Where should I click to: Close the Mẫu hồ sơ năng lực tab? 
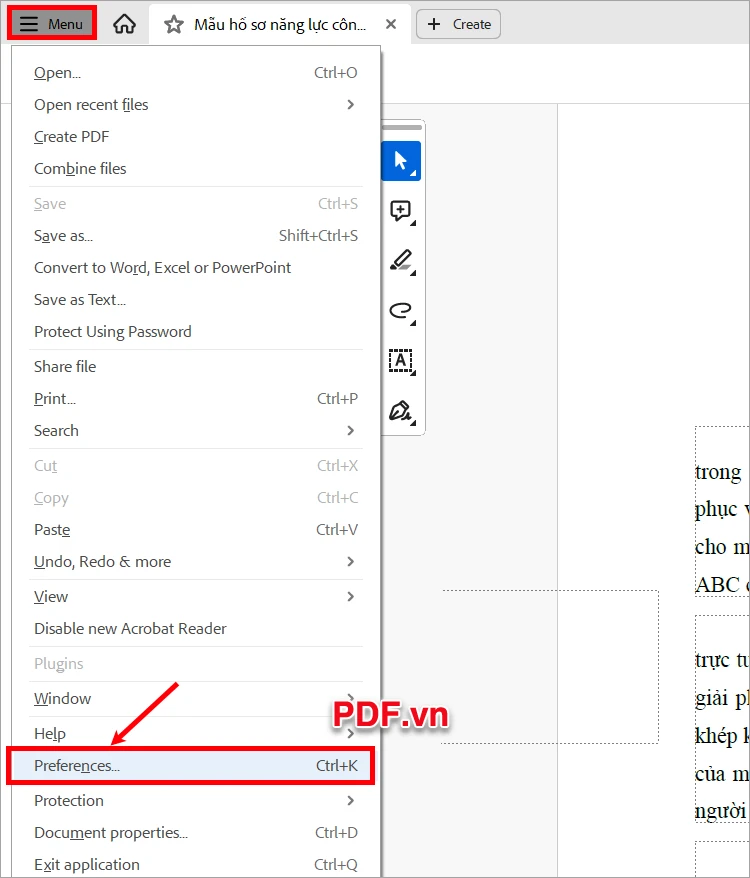point(391,24)
